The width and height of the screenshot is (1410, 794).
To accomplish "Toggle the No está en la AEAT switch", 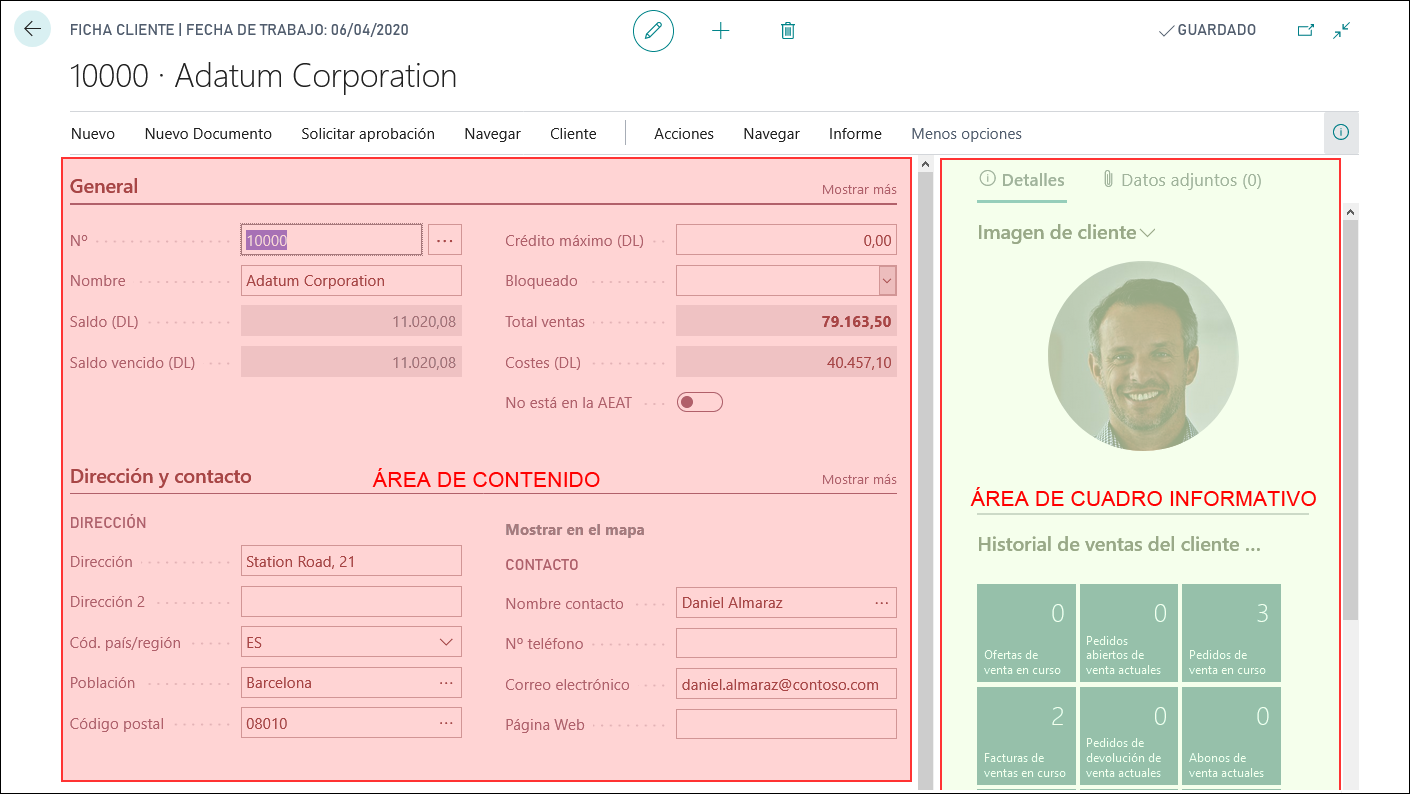I will 699,402.
